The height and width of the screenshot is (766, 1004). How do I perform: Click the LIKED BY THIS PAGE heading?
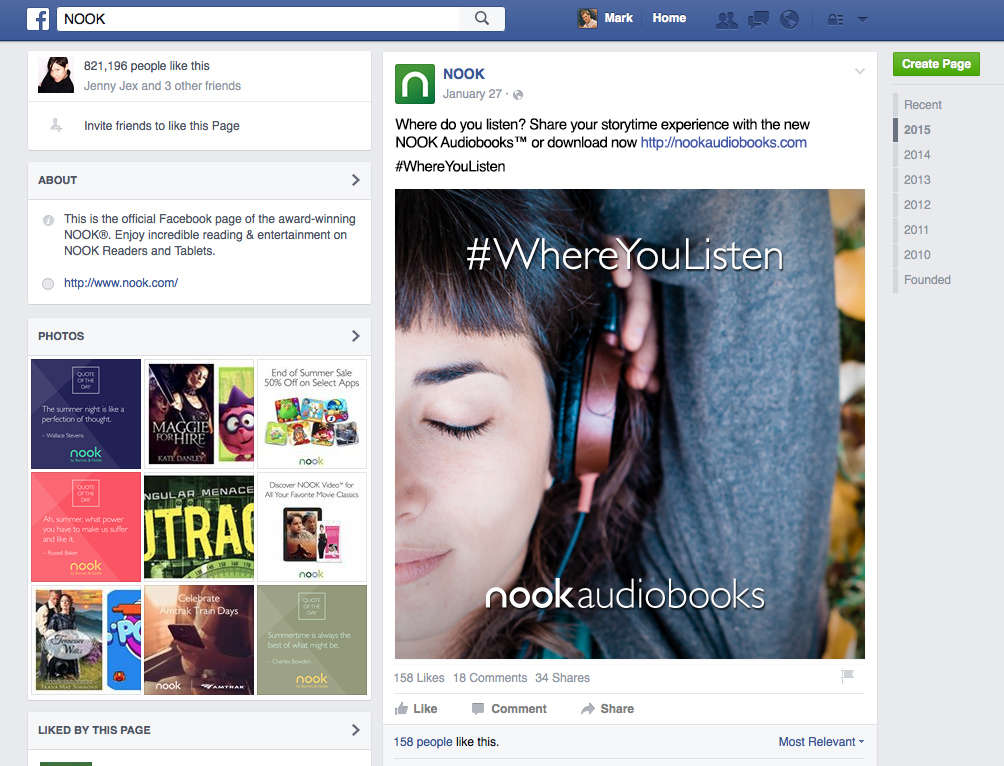coord(94,729)
